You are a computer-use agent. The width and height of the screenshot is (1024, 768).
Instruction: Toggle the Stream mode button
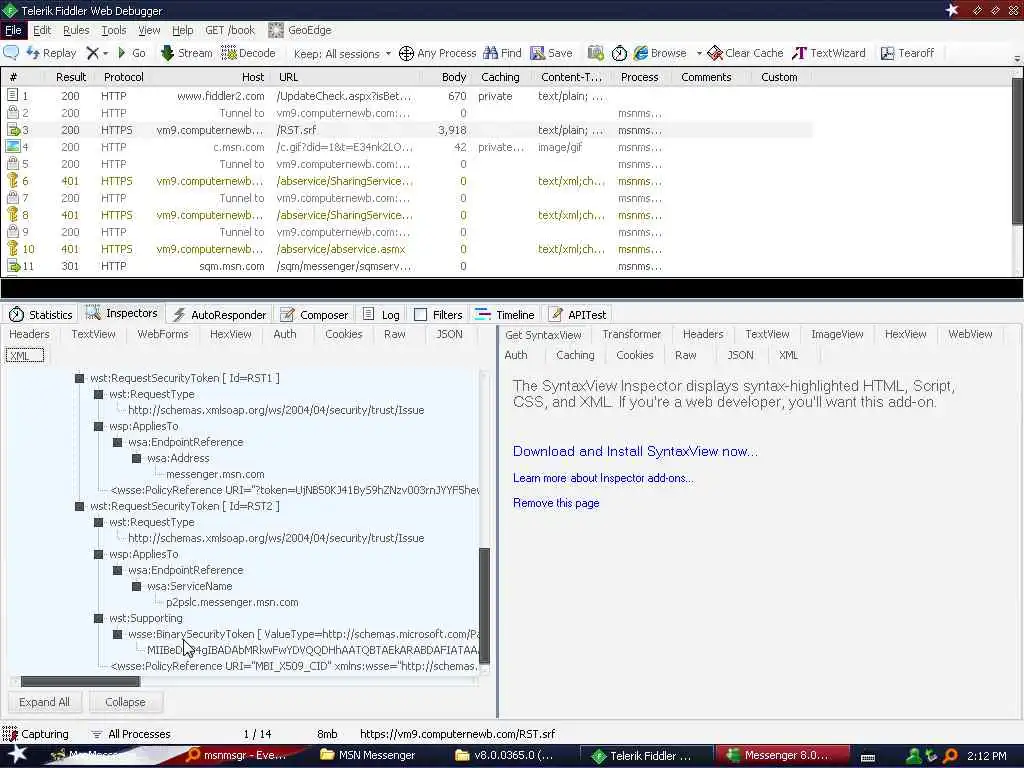coord(187,53)
